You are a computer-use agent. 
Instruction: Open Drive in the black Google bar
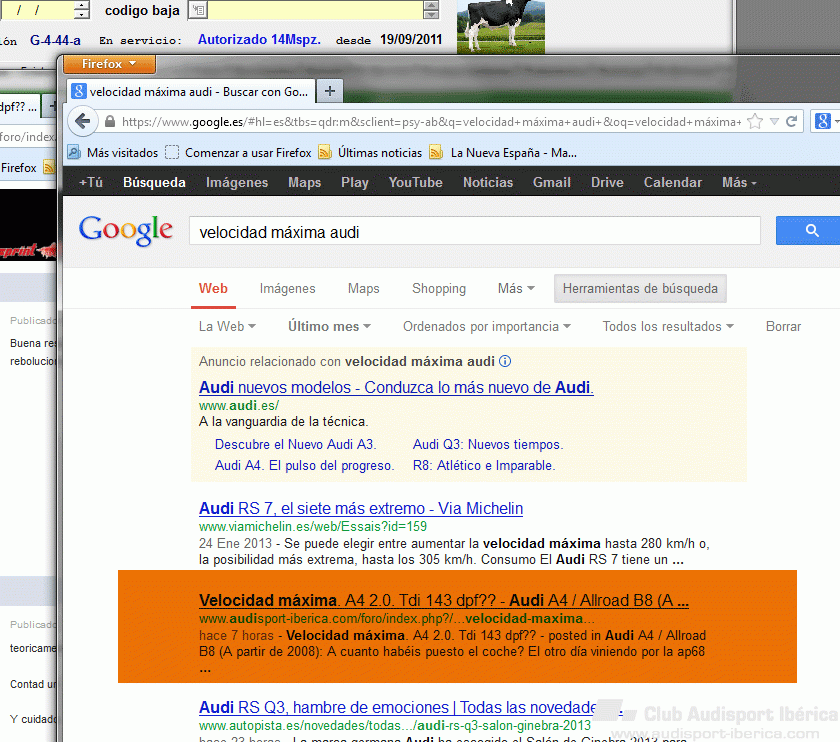tap(607, 183)
